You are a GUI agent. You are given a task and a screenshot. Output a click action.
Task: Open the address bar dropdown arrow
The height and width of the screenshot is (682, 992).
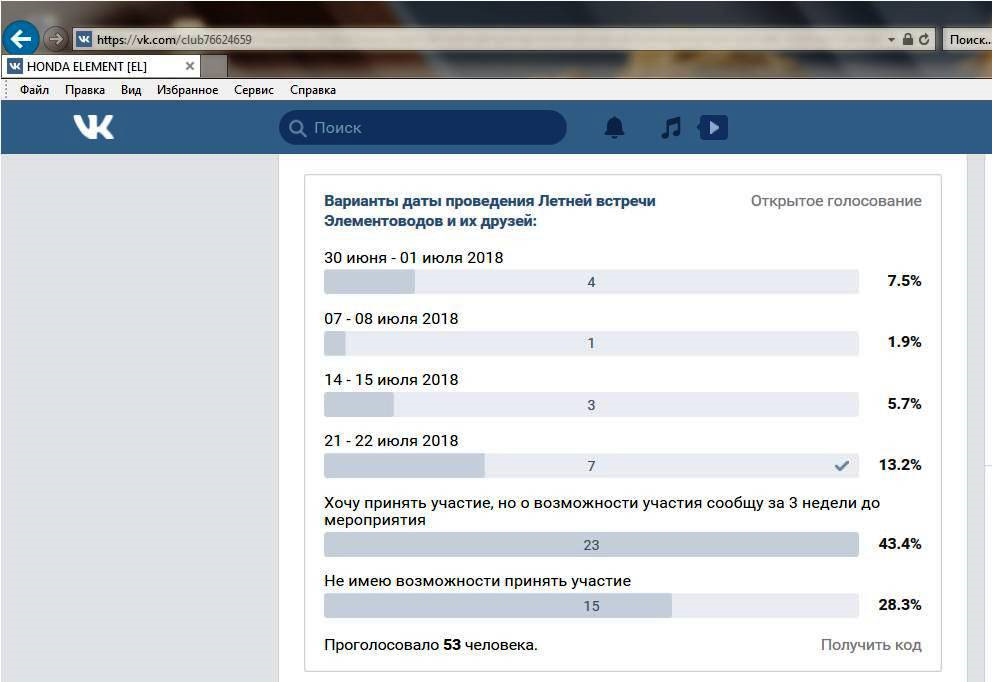(x=891, y=40)
